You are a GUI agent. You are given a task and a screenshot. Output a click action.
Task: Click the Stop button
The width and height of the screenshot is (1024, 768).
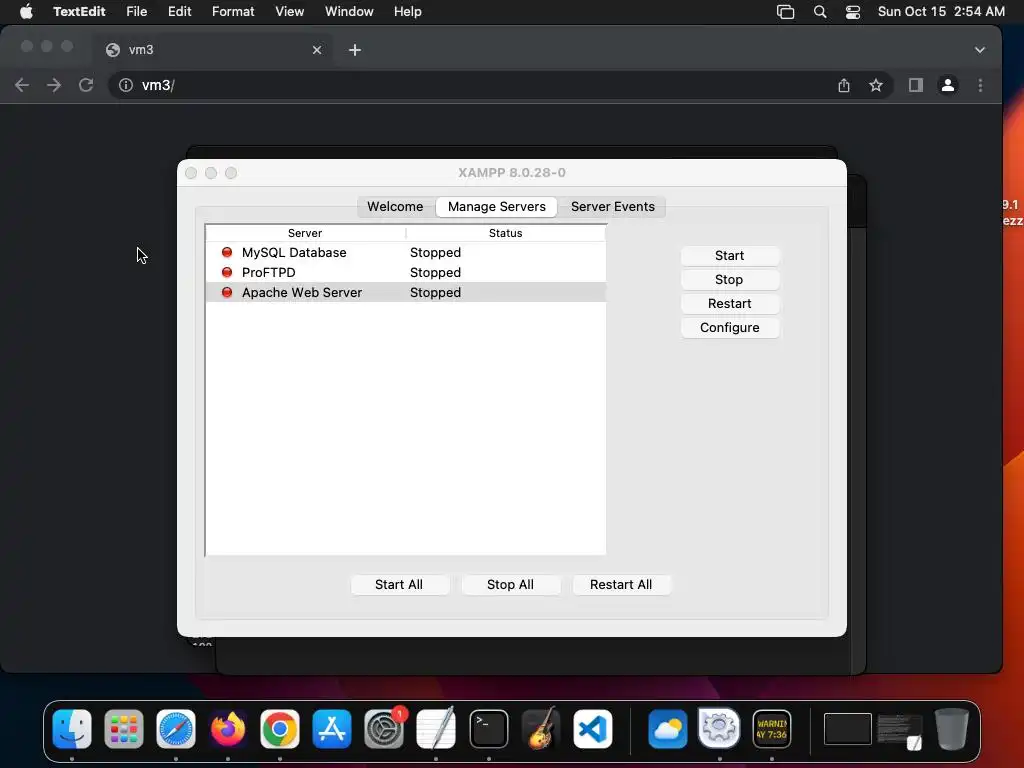(729, 280)
